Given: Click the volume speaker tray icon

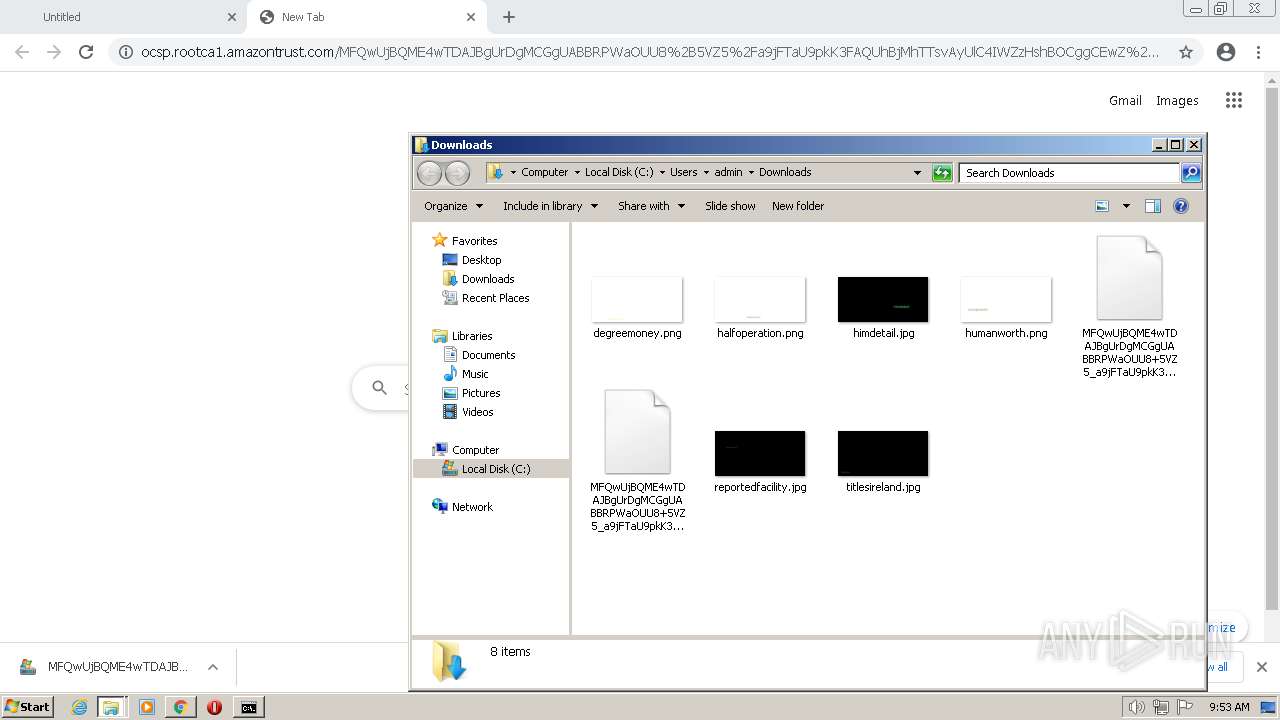Looking at the screenshot, I should pos(1136,707).
